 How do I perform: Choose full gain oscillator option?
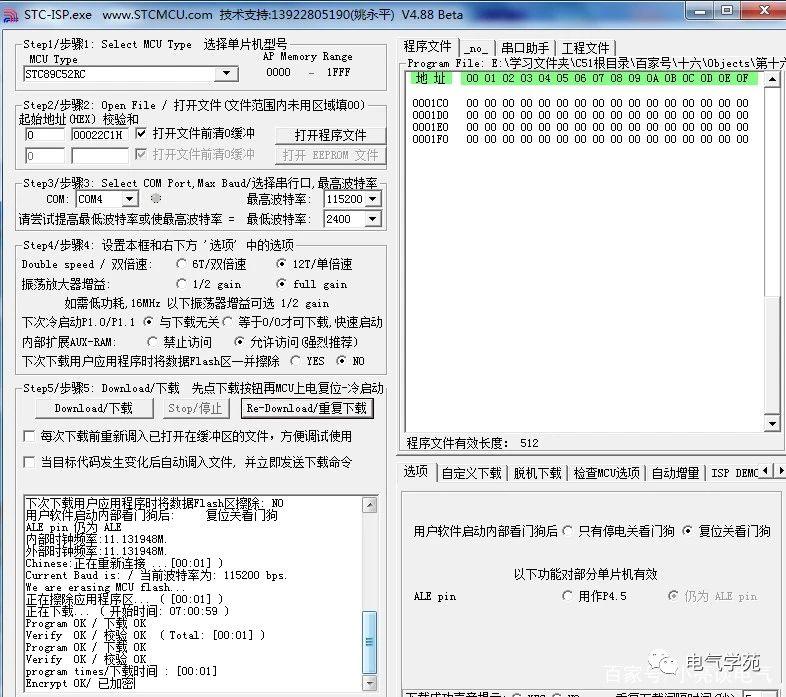pos(281,284)
